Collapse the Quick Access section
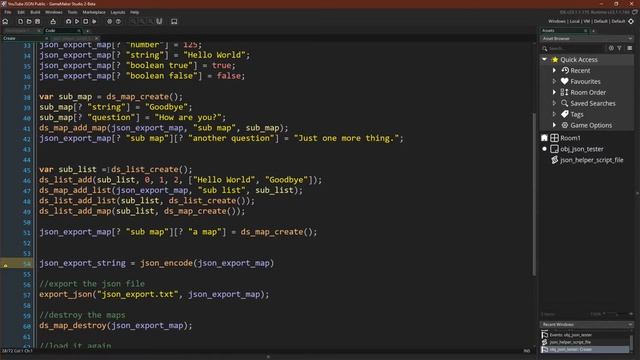The height and width of the screenshot is (360, 640). click(544, 60)
